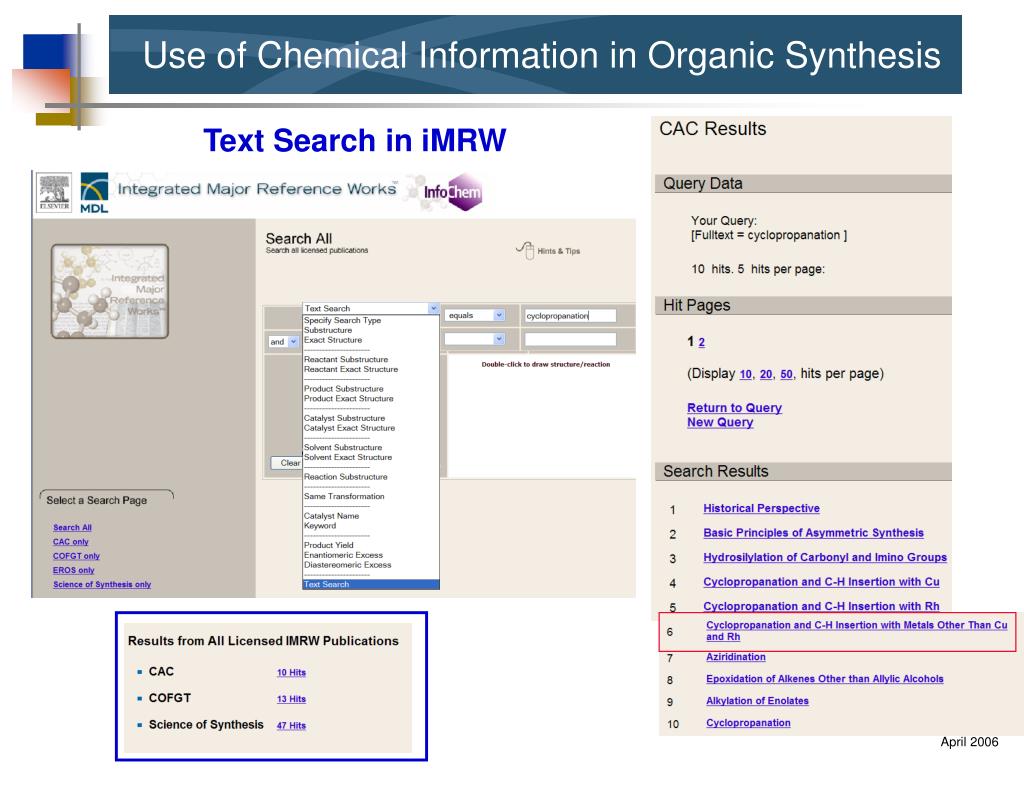Select 'Diastereomeric Excess' option
Viewport: 1024px width, 791px height.
tap(347, 565)
